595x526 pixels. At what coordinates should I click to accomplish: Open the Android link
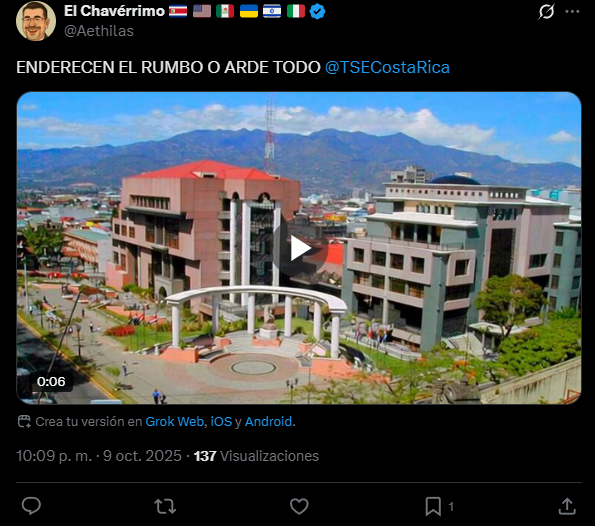(268, 422)
